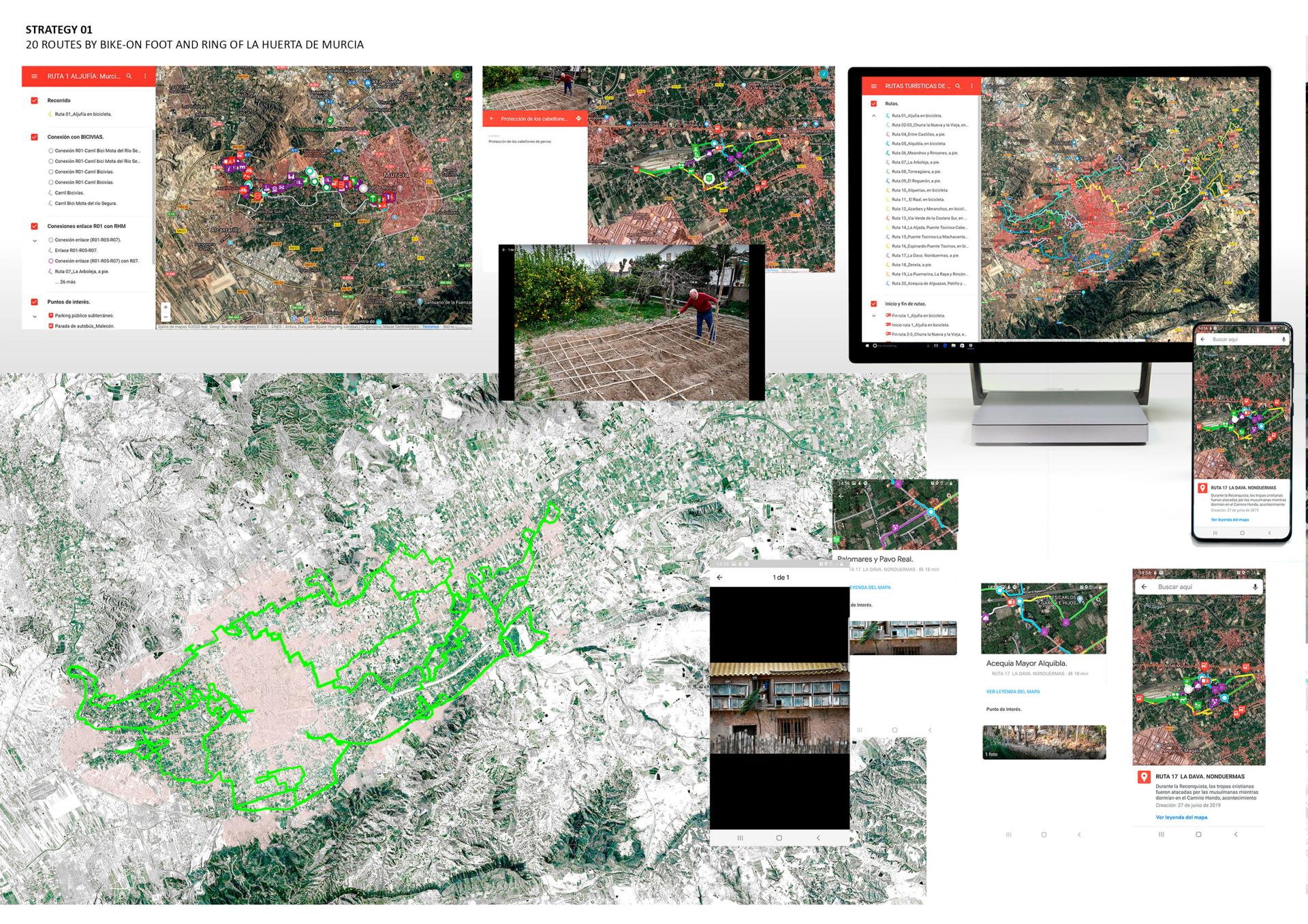Screen dimensions: 1308x924
Task: Select Ruta 05_Alquibla, en bicicleta entry
Action: point(918,144)
